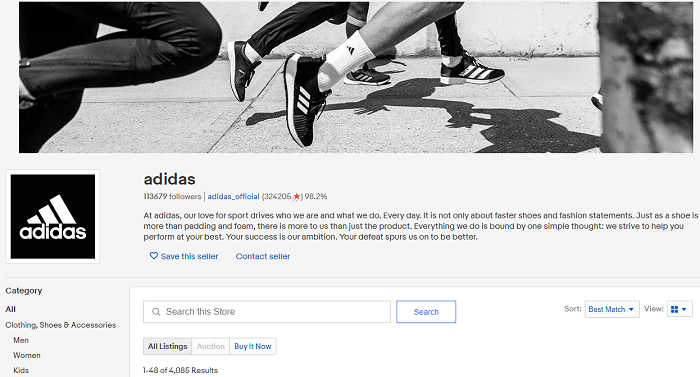Click the adidas store logo image
700x377 pixels.
pos(53,216)
